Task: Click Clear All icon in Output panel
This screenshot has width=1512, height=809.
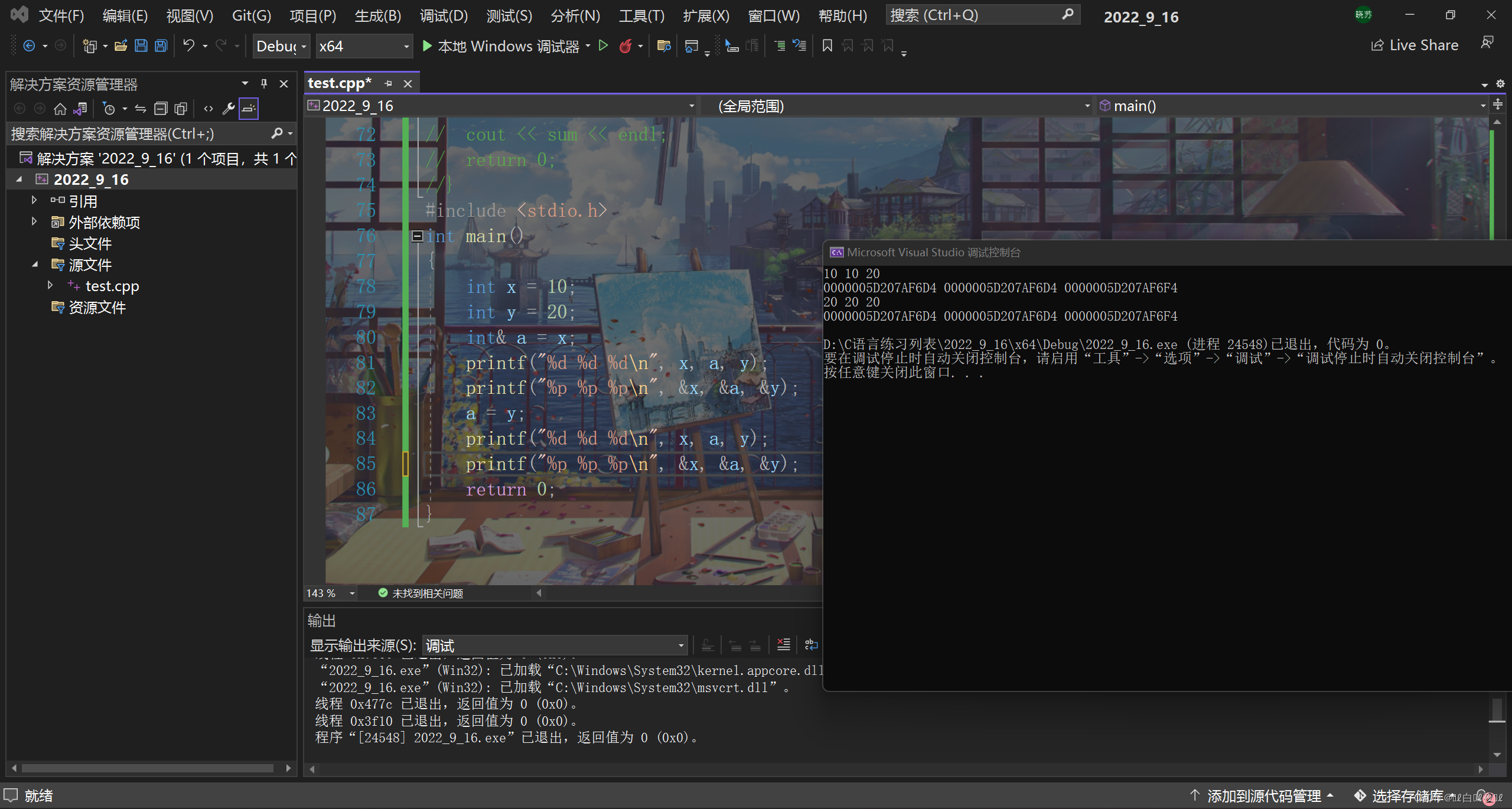Action: (x=783, y=645)
